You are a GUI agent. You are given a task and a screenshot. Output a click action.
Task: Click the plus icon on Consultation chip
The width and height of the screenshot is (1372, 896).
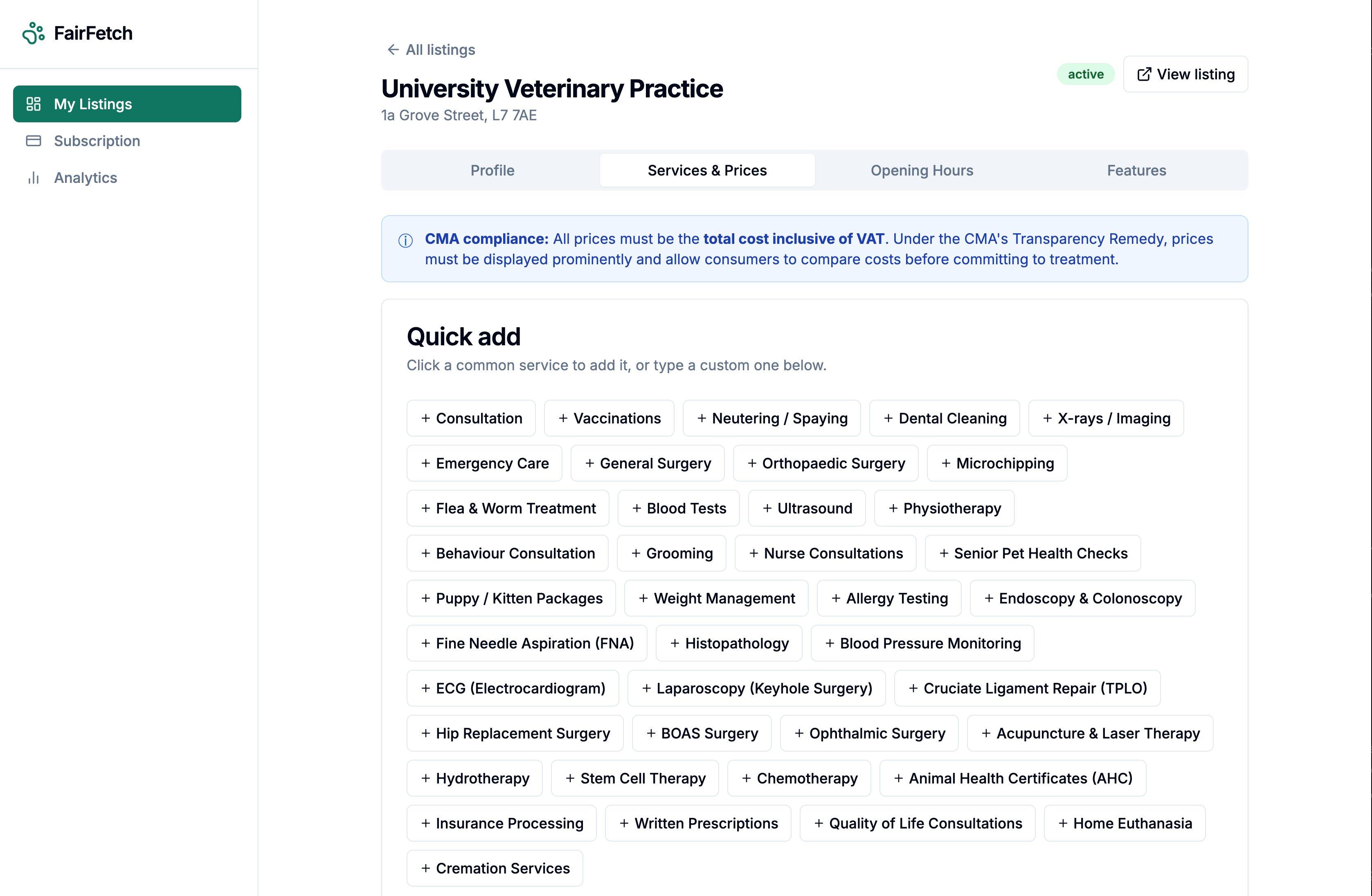coord(425,418)
